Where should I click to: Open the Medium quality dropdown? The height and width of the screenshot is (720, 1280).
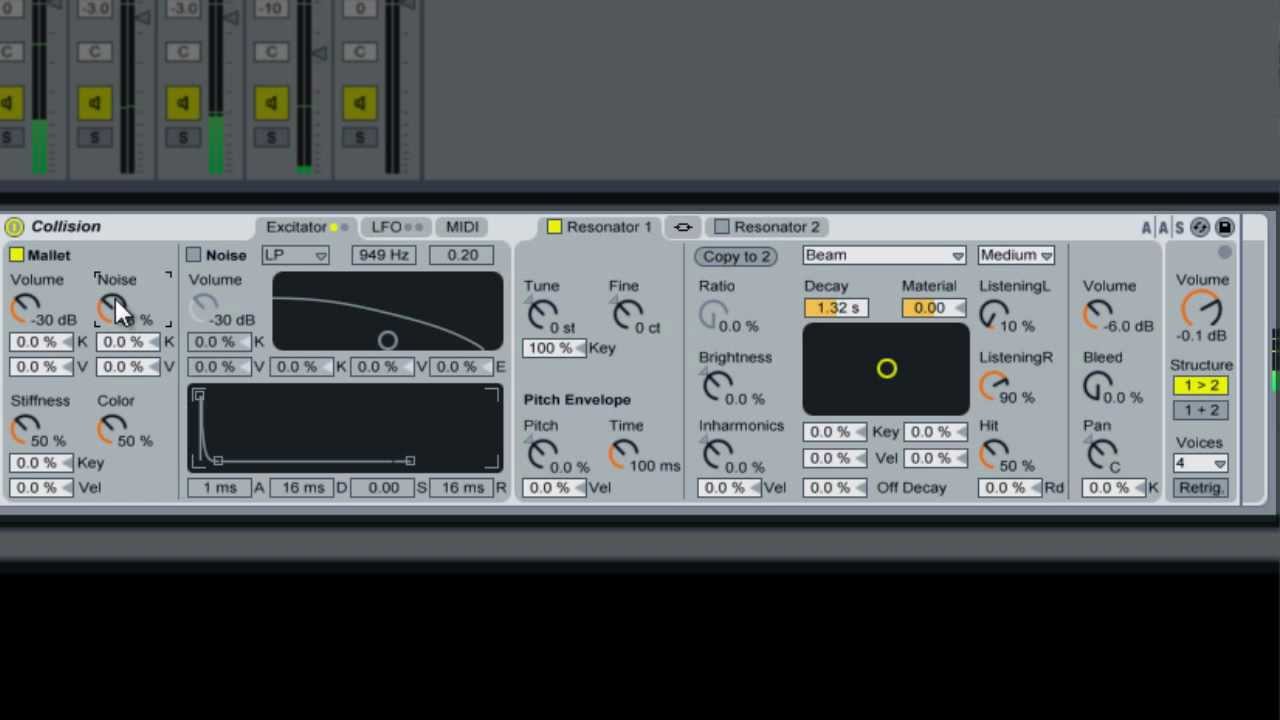[x=1016, y=256]
